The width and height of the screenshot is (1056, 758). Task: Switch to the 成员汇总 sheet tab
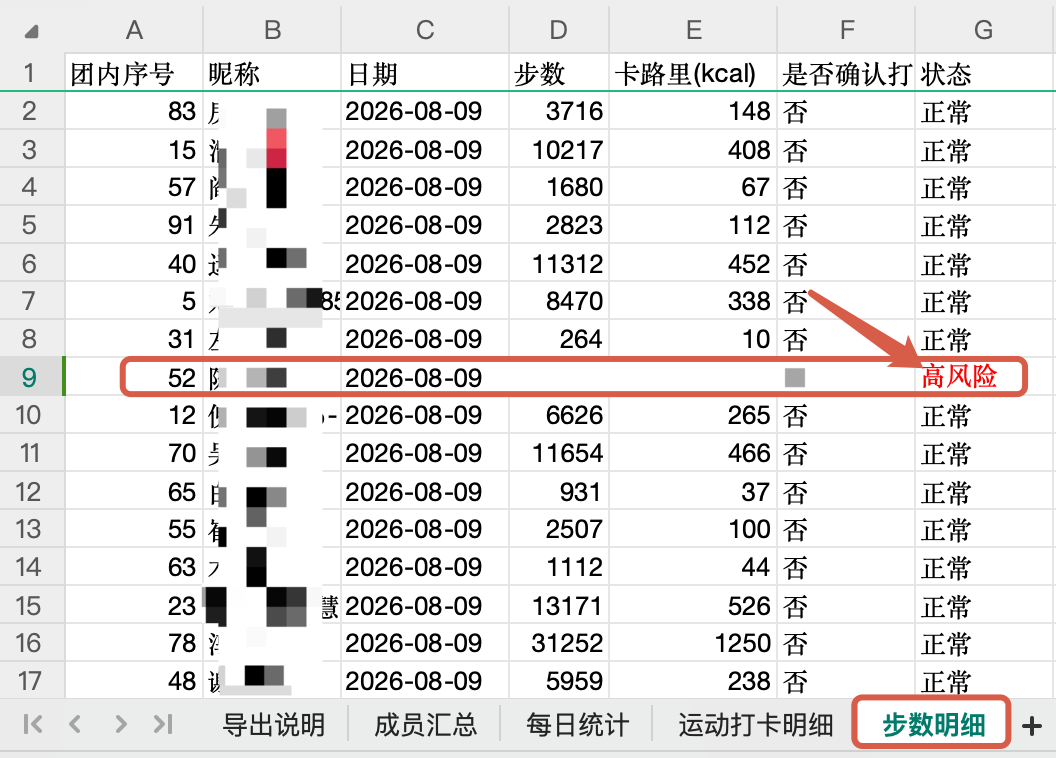pyautogui.click(x=426, y=725)
